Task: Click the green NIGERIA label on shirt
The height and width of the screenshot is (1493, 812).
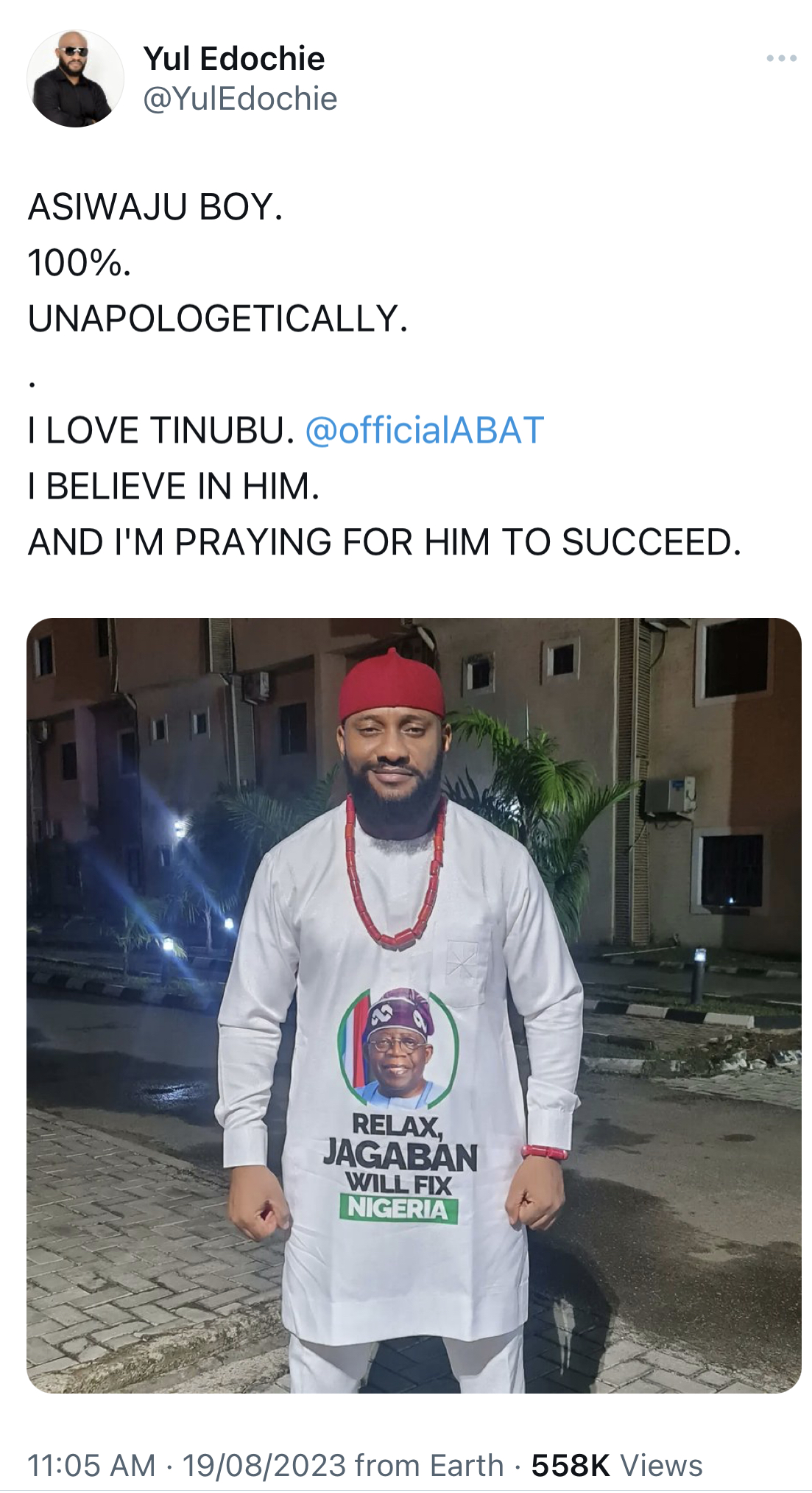Action: click(x=398, y=1209)
